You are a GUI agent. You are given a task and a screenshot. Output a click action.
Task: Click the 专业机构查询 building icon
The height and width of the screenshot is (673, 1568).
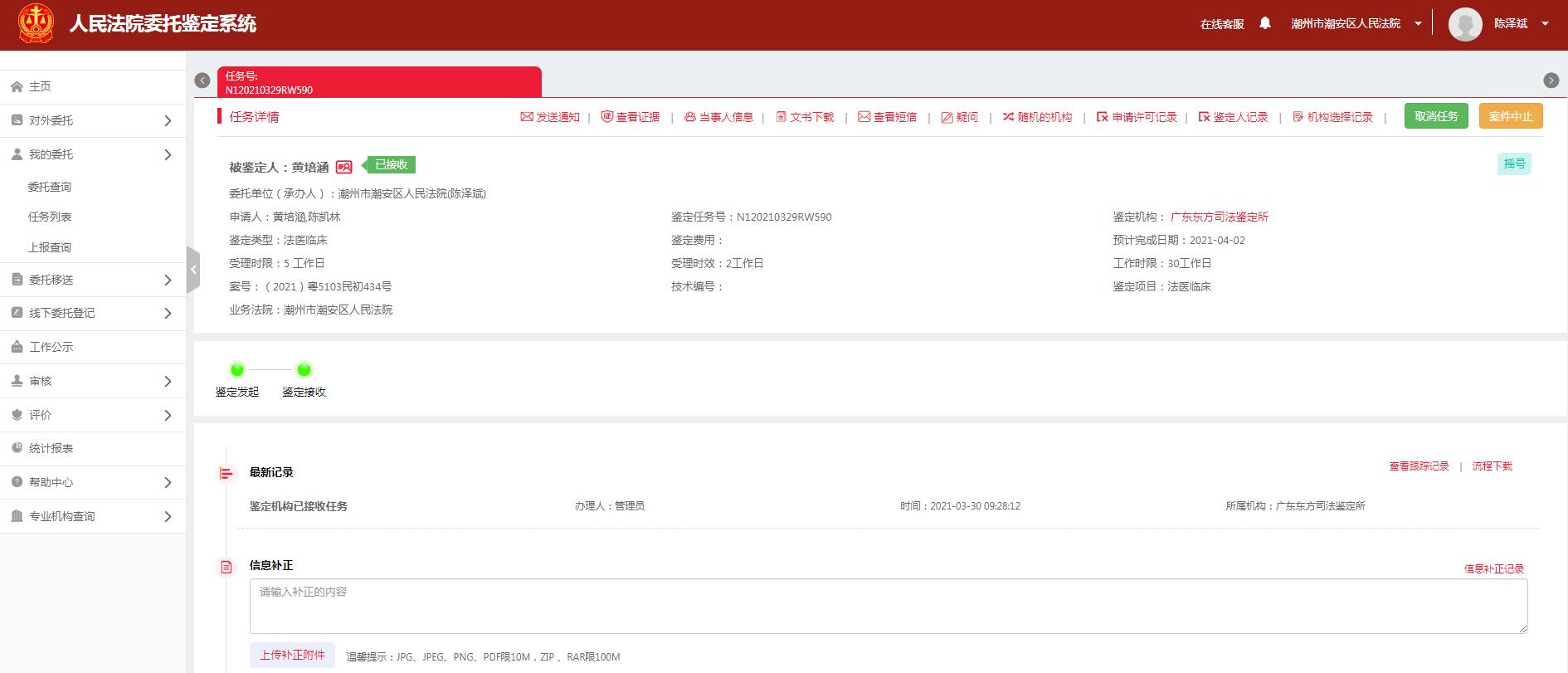[x=17, y=516]
